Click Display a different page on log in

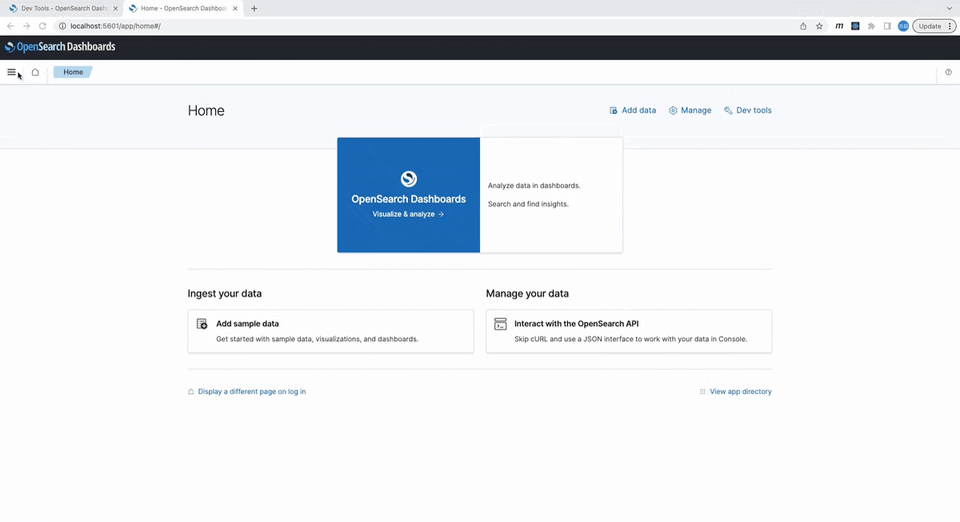point(252,392)
